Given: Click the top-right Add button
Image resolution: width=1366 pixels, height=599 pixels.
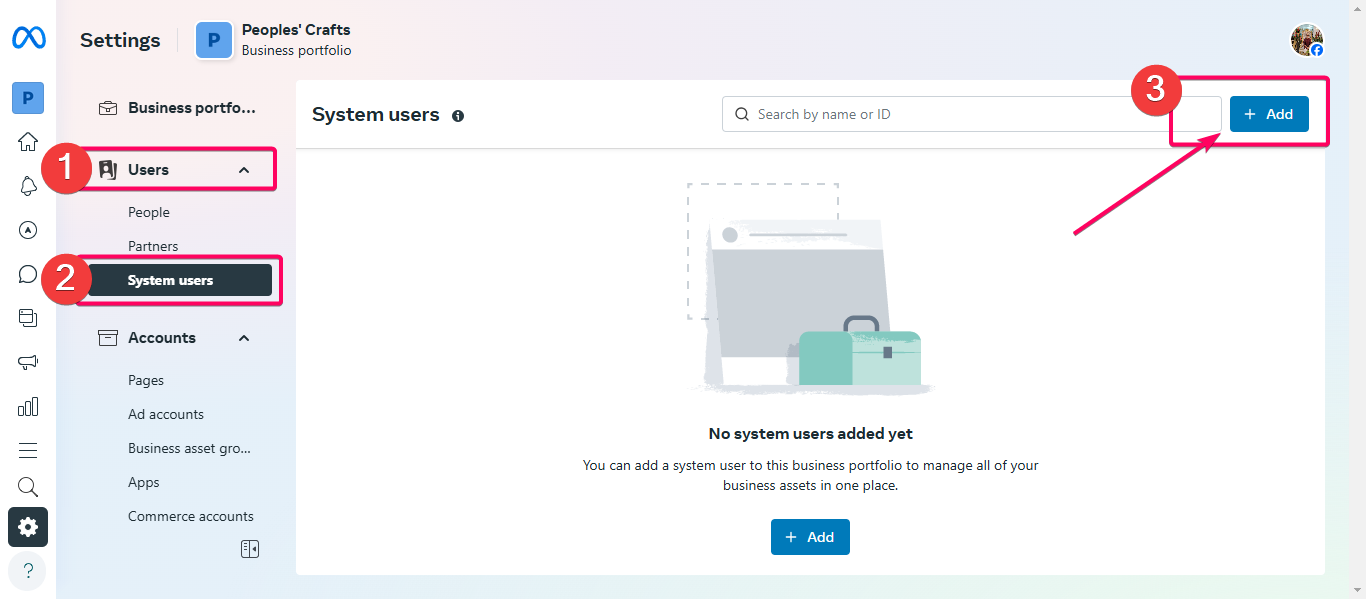Looking at the screenshot, I should [x=1269, y=114].
